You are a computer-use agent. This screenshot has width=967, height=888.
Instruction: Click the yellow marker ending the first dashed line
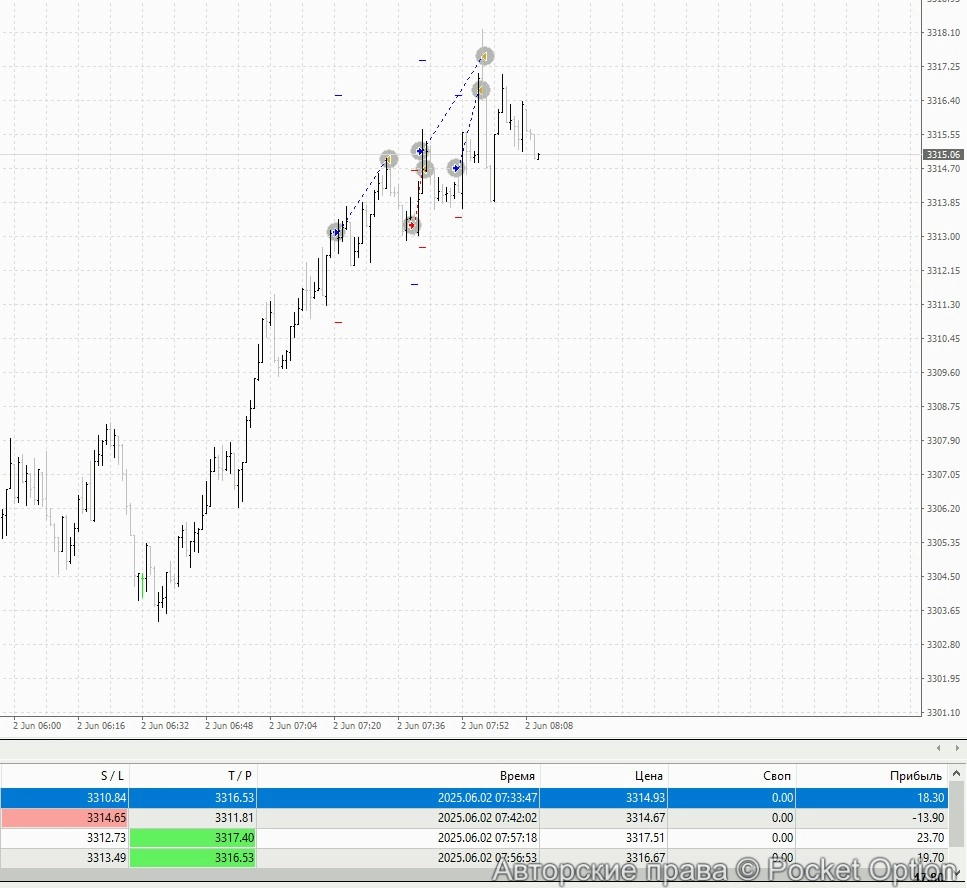click(389, 159)
